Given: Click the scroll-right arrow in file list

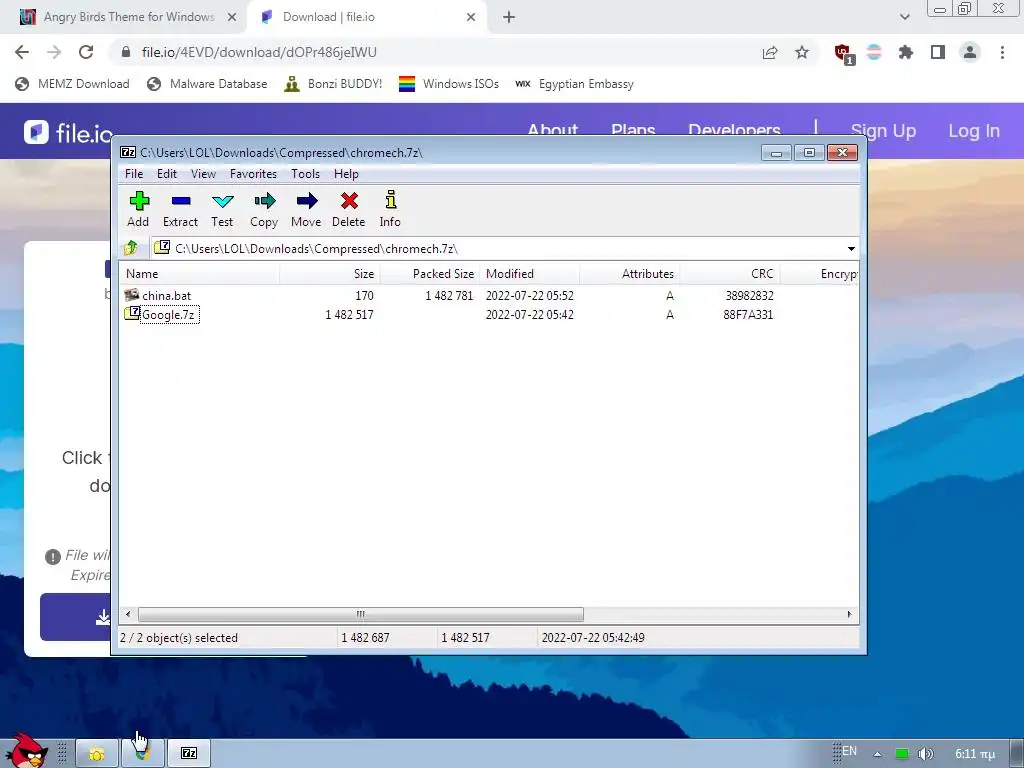Looking at the screenshot, I should pyautogui.click(x=849, y=614).
